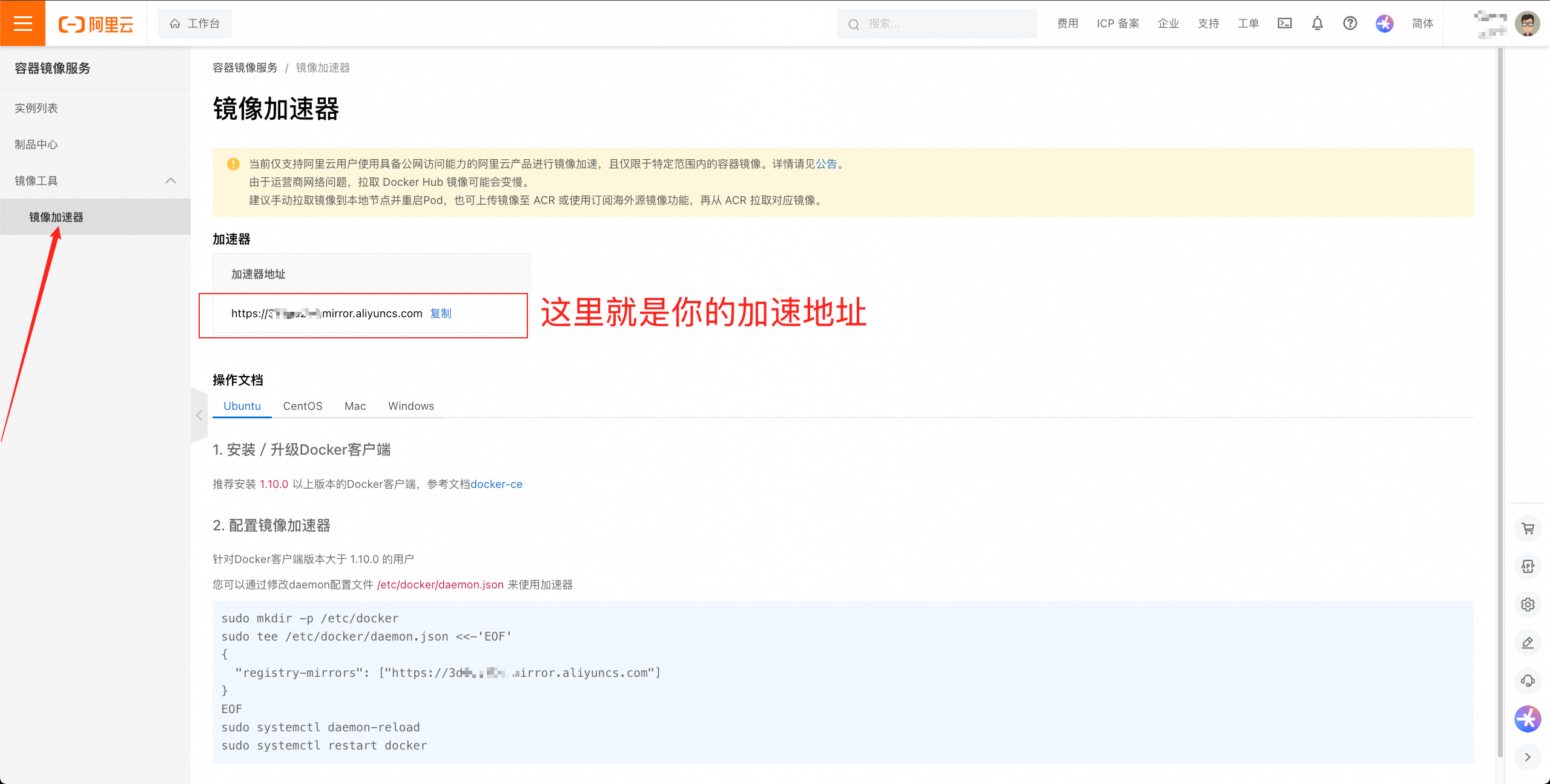Open the Cloud Shell terminal icon
The height and width of the screenshot is (784, 1550).
1284,23
